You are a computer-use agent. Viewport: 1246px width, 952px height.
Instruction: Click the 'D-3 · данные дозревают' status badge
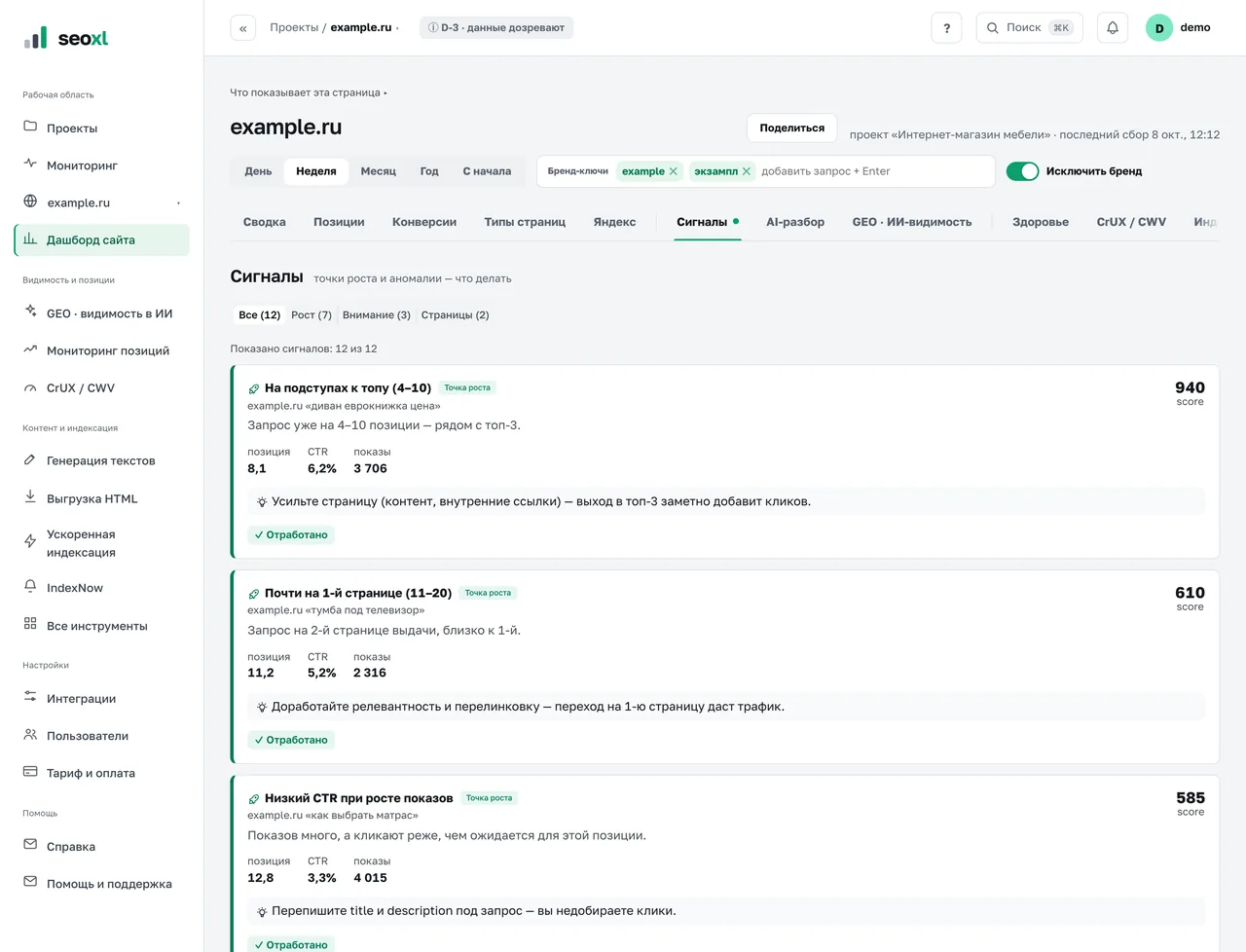click(x=496, y=27)
